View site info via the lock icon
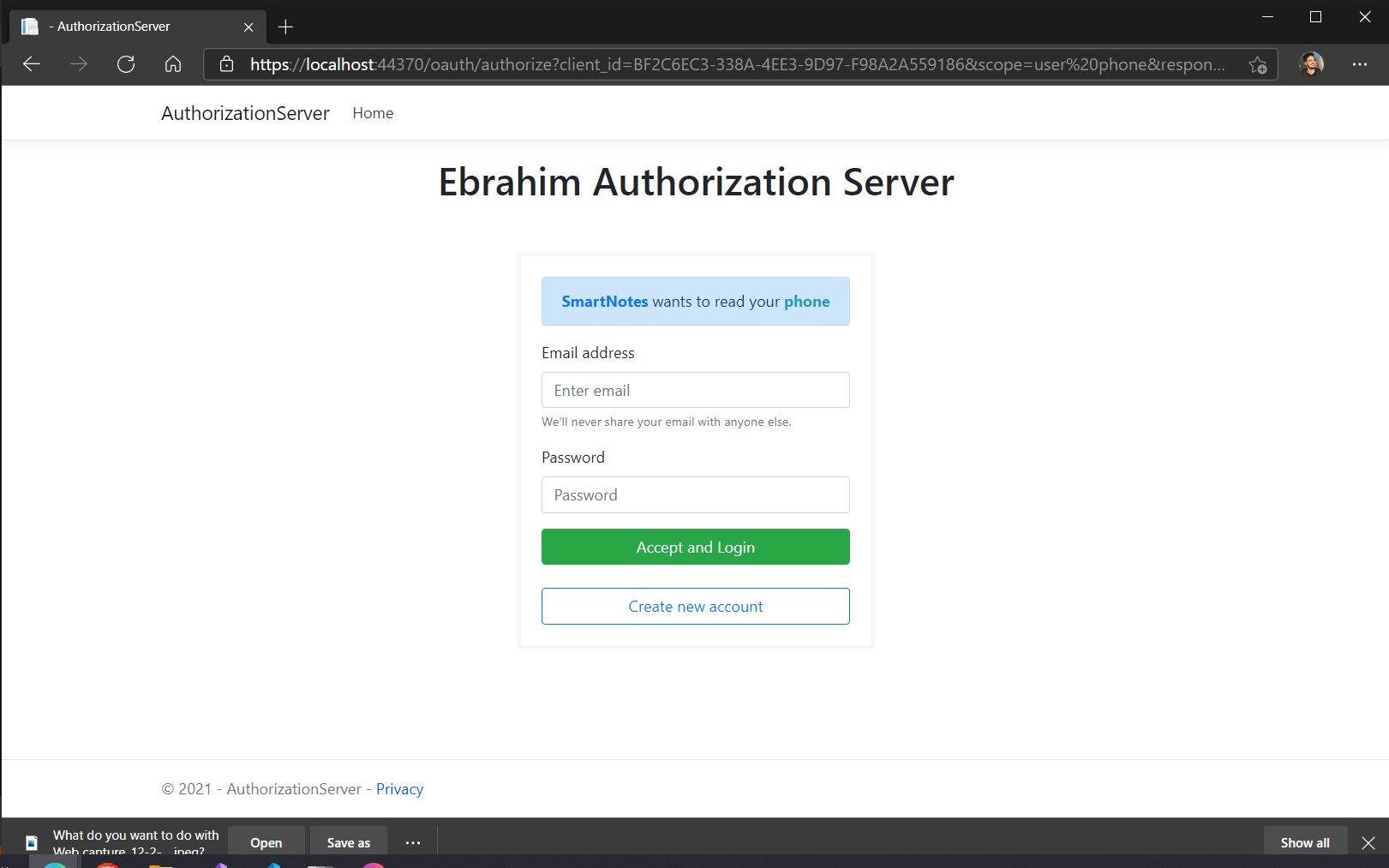Viewport: 1389px width, 868px height. pos(227,64)
